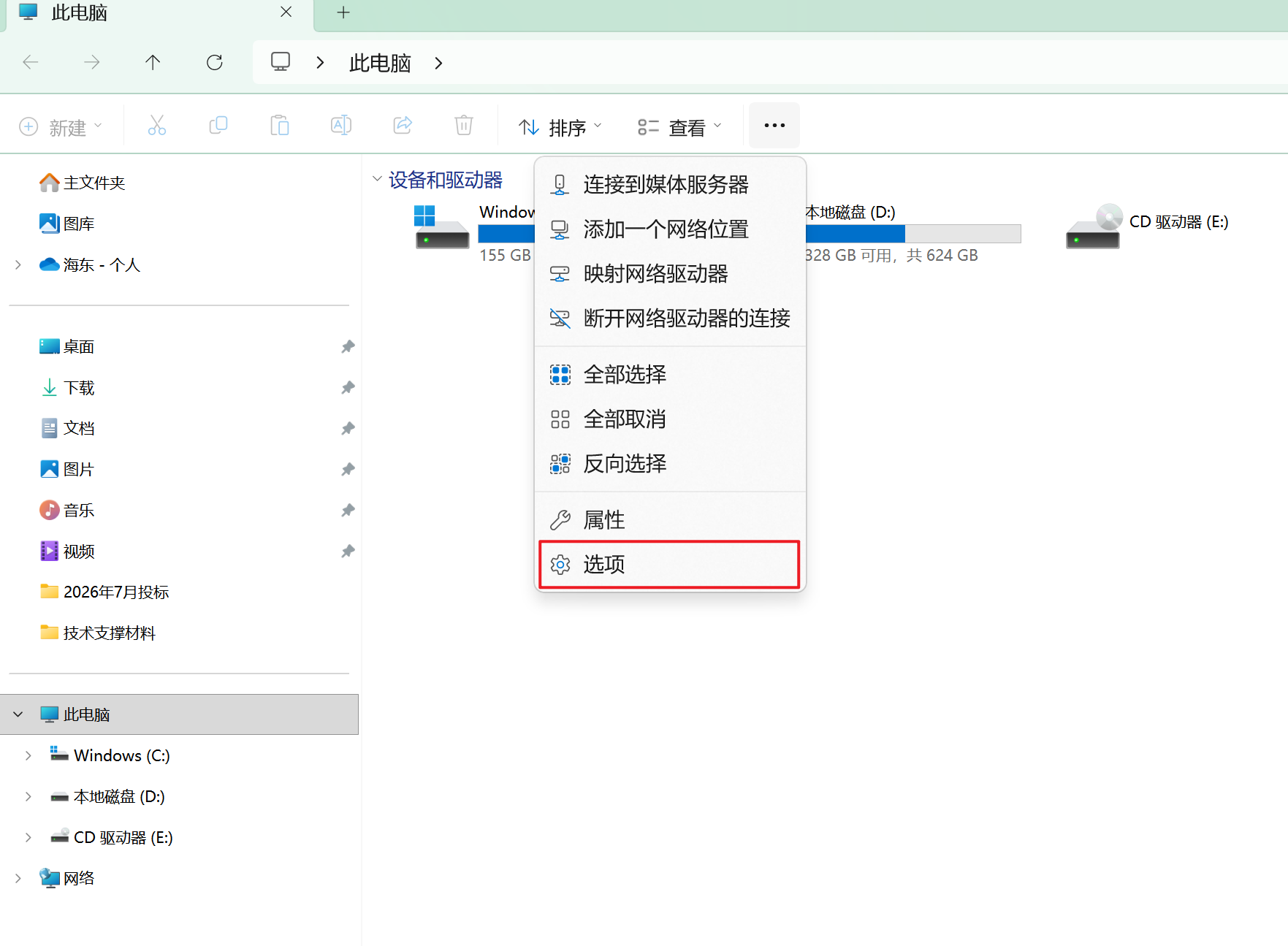Choose 连接到媒体服务器 from the menu

pyautogui.click(x=670, y=185)
